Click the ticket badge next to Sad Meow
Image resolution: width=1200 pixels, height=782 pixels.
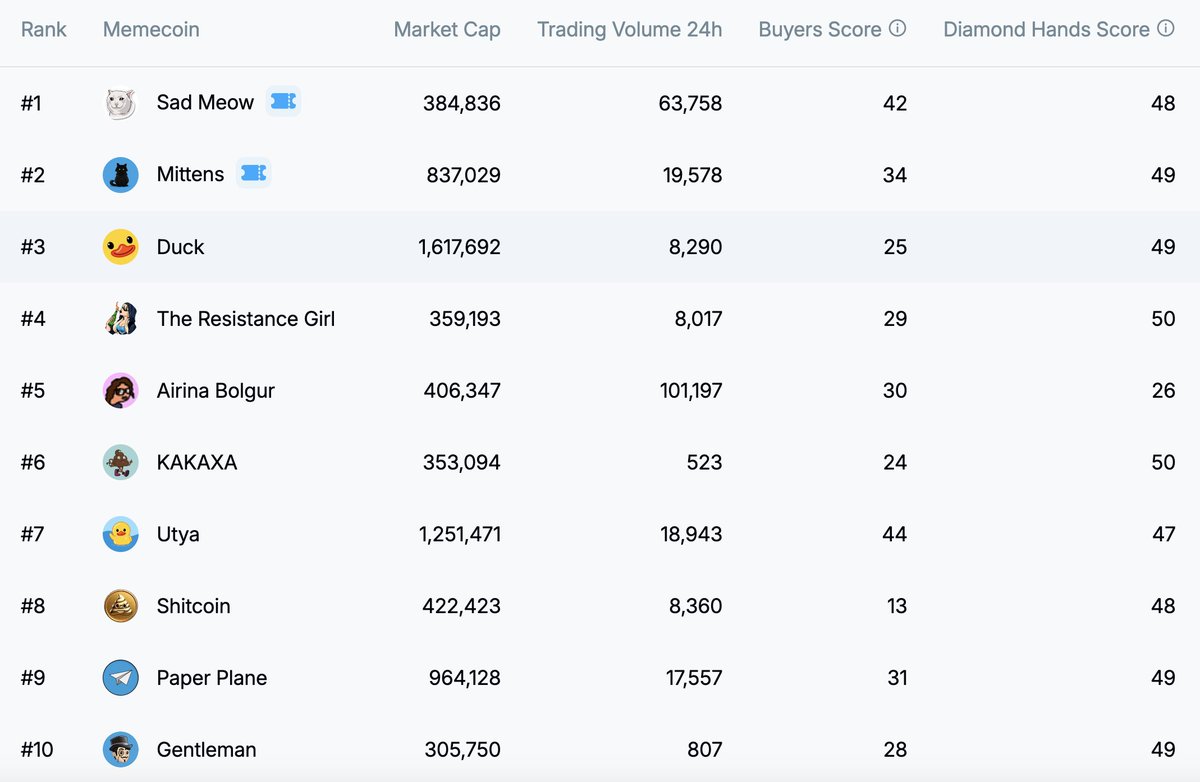283,101
